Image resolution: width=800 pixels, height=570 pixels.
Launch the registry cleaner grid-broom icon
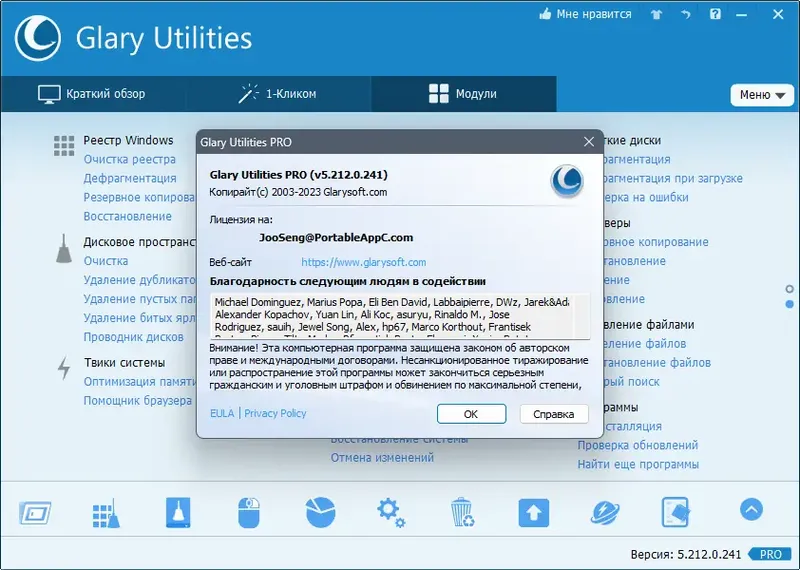pos(106,513)
